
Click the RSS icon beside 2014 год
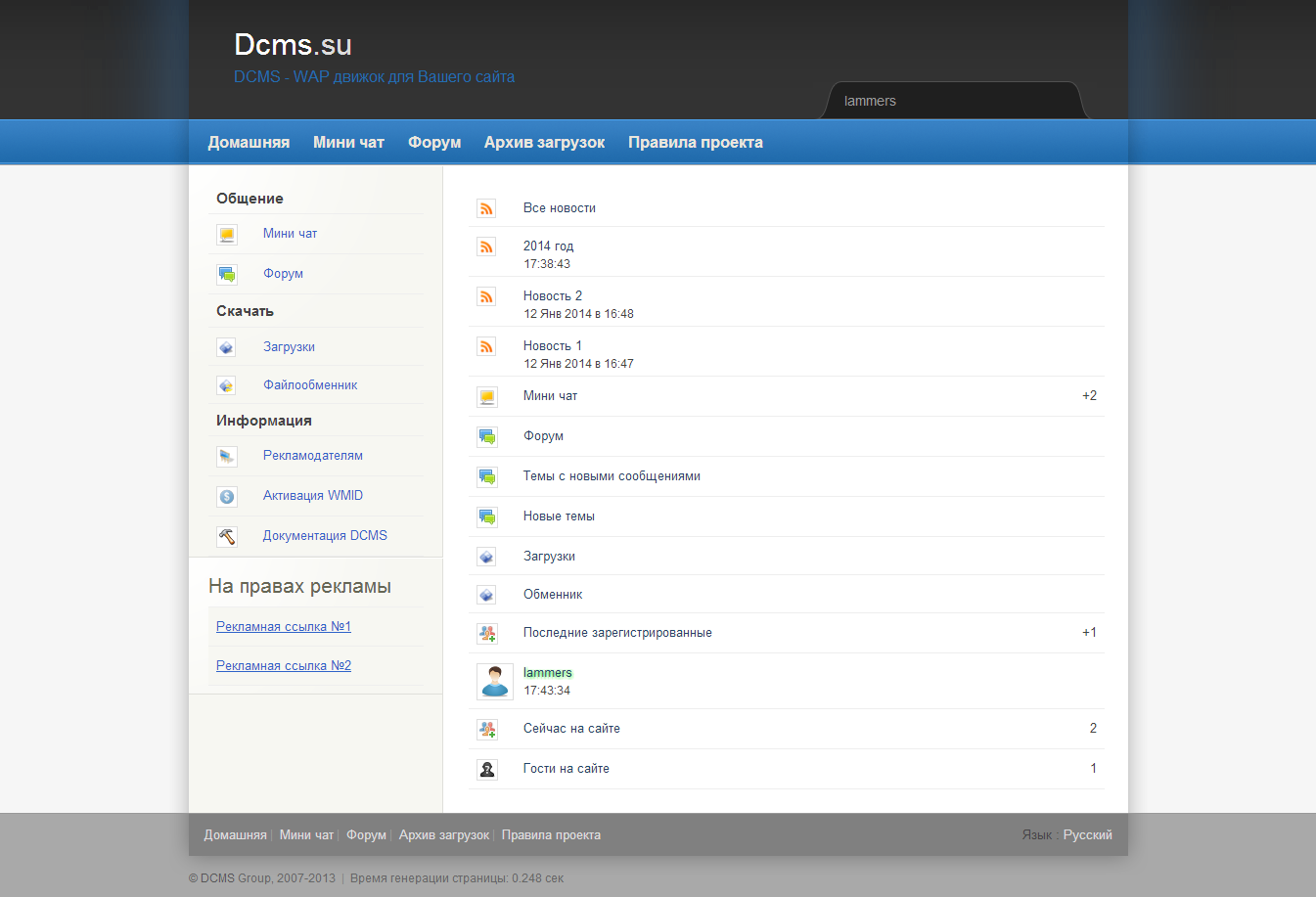click(486, 247)
